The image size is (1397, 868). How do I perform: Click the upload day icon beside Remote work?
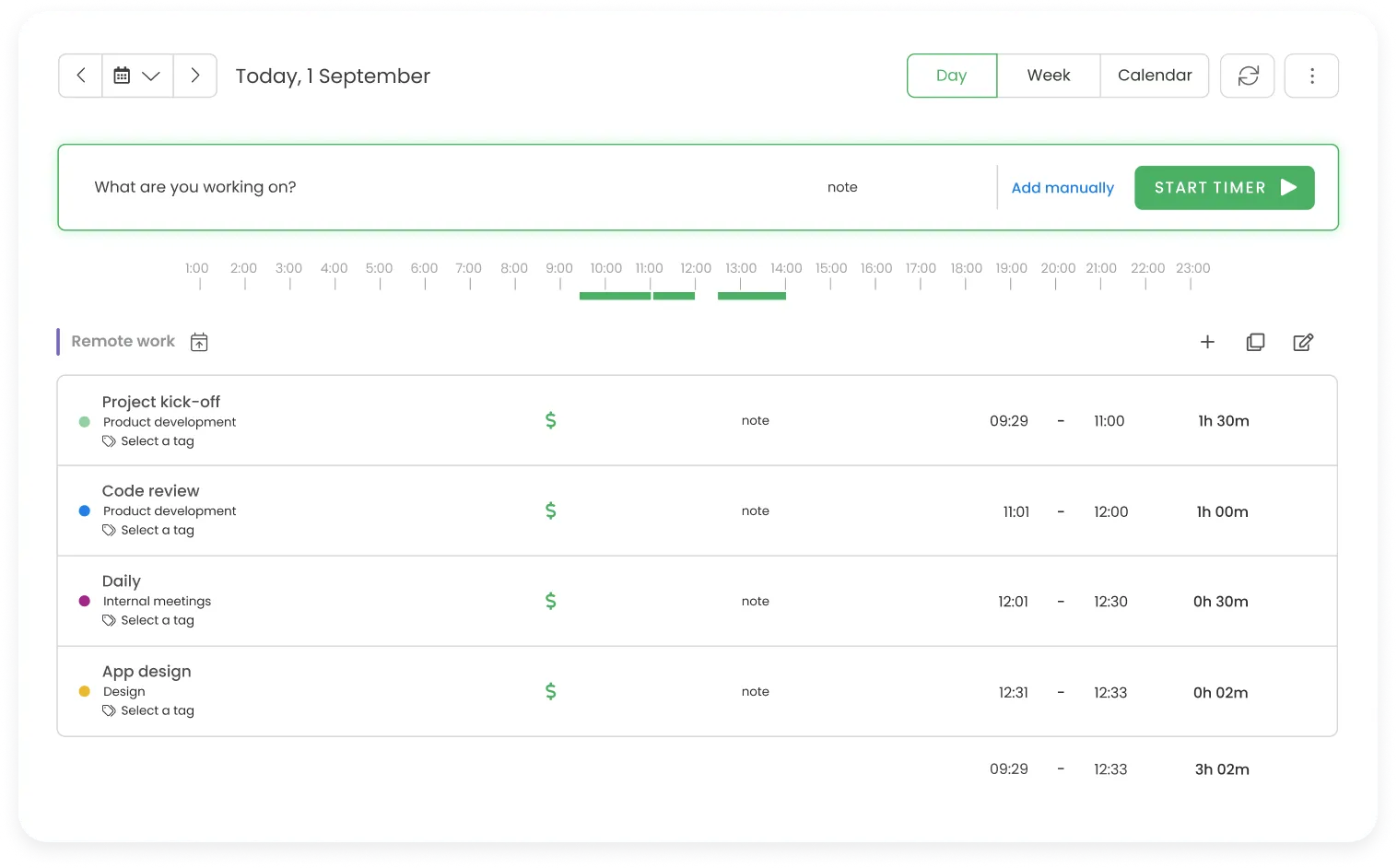[x=198, y=342]
